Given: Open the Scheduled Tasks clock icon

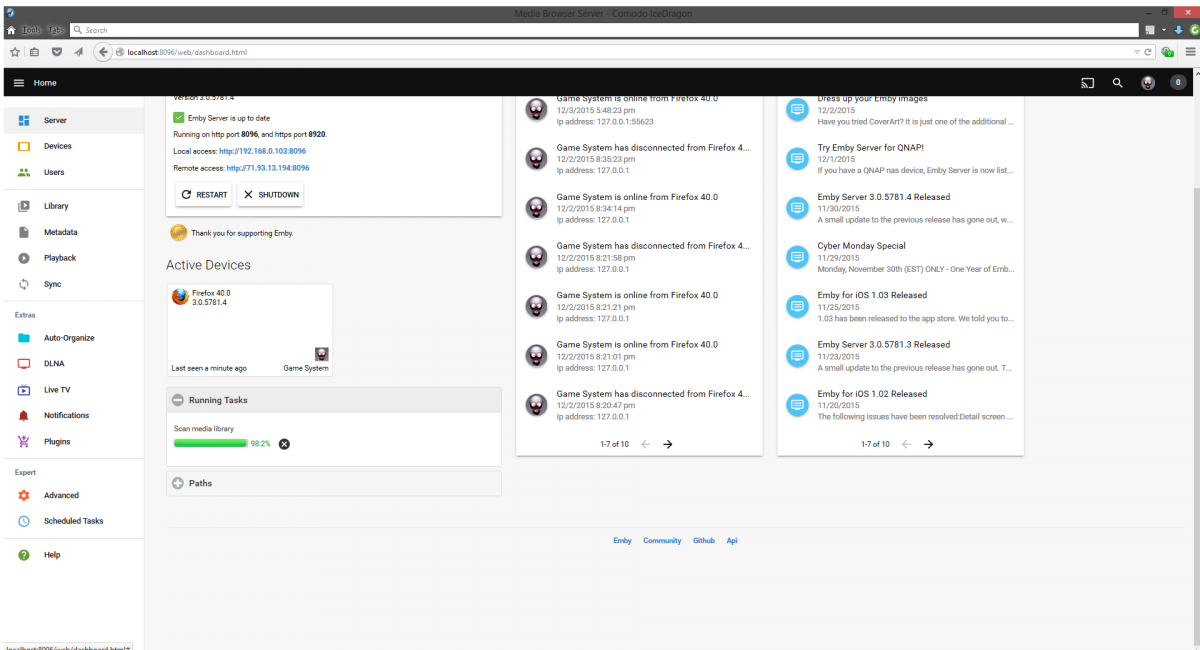Looking at the screenshot, I should point(24,521).
